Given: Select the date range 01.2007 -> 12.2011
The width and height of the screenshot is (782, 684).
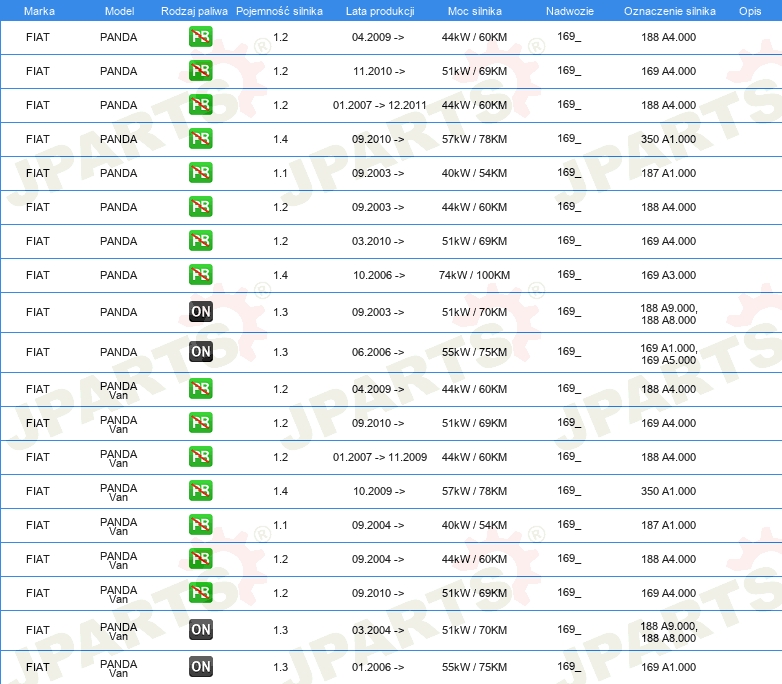Looking at the screenshot, I should pyautogui.click(x=380, y=105).
